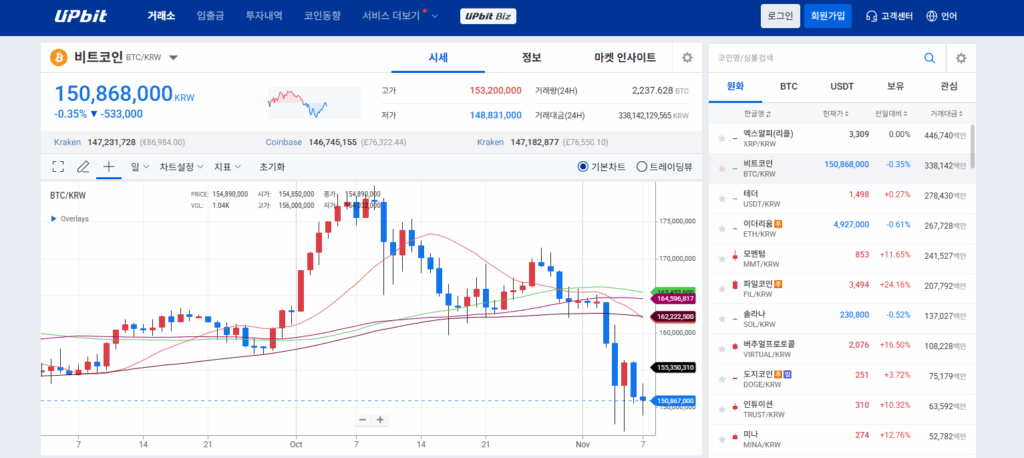Select the crosshair cursor tool
Image resolution: width=1024 pixels, height=458 pixels.
(108, 167)
